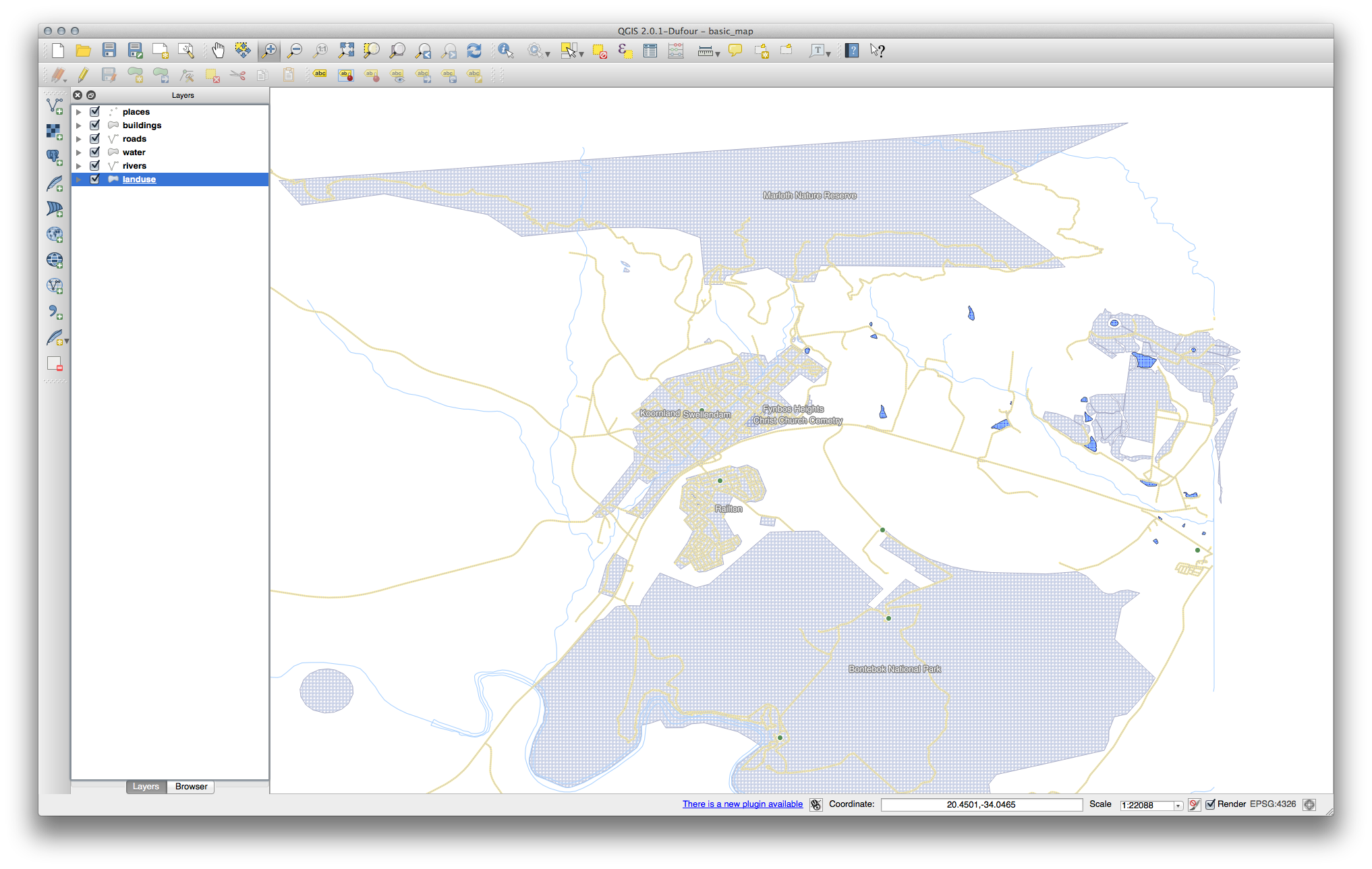Switch to the Browser tab

pyautogui.click(x=192, y=786)
